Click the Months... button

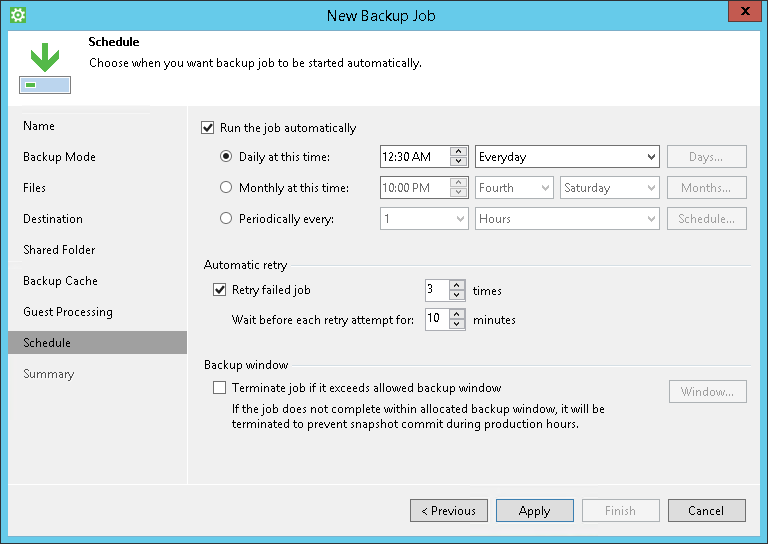point(707,188)
